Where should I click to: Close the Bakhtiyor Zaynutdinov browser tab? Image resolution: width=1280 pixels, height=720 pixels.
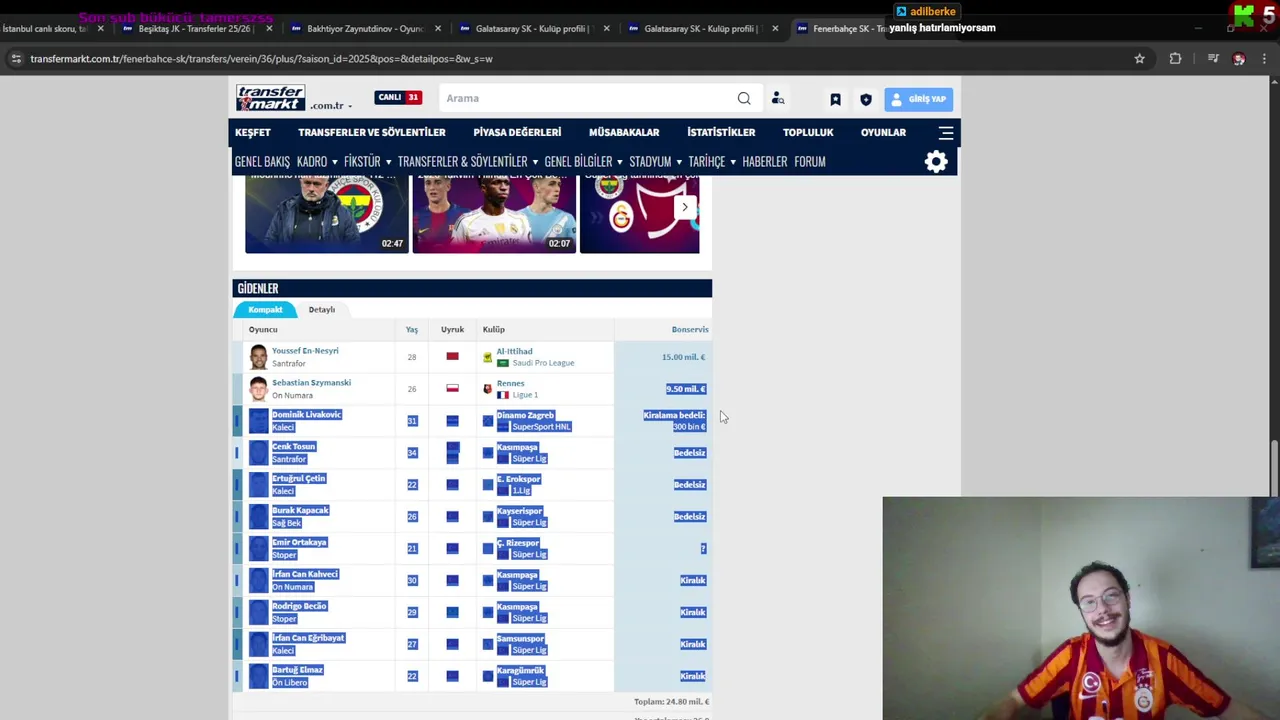coord(437,29)
